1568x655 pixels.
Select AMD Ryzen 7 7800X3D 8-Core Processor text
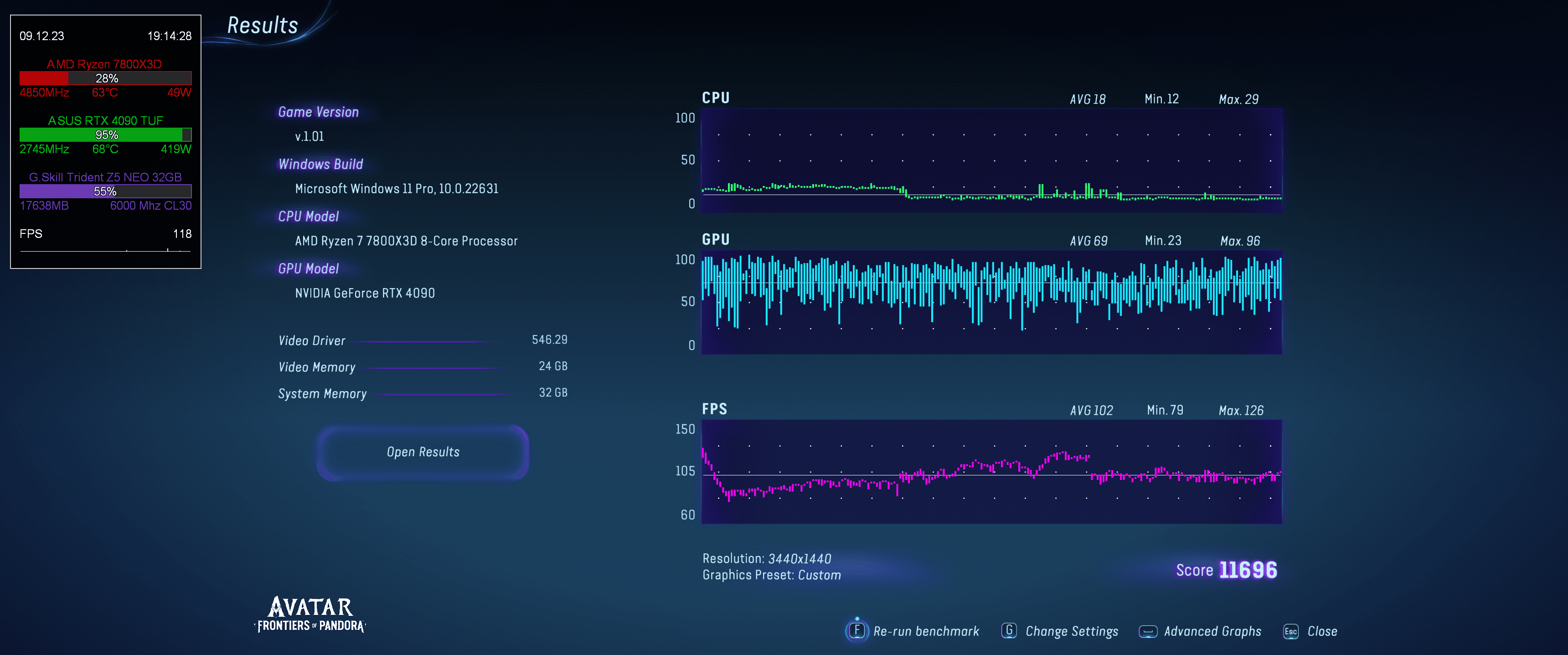point(406,241)
